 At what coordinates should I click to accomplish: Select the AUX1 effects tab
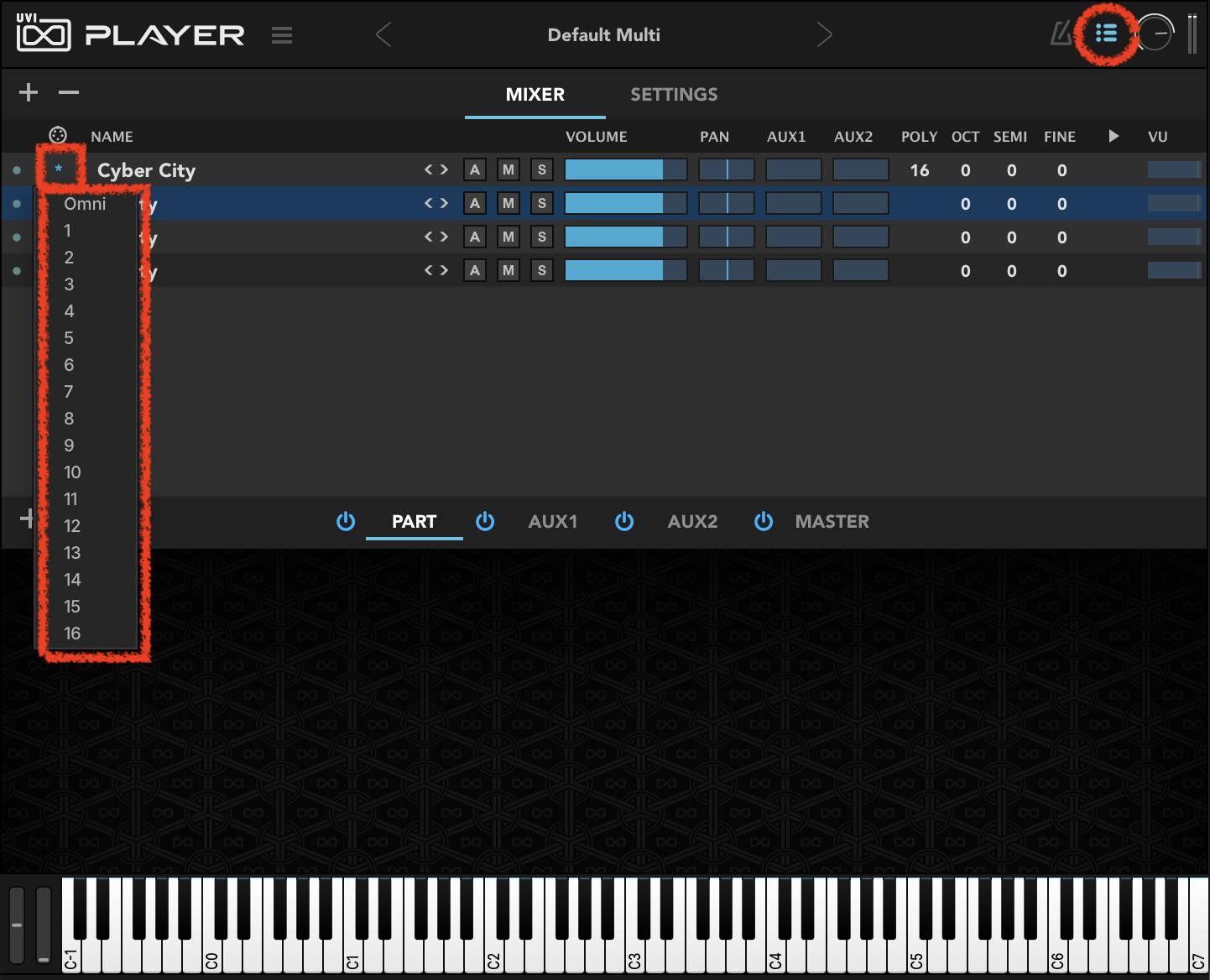(553, 521)
